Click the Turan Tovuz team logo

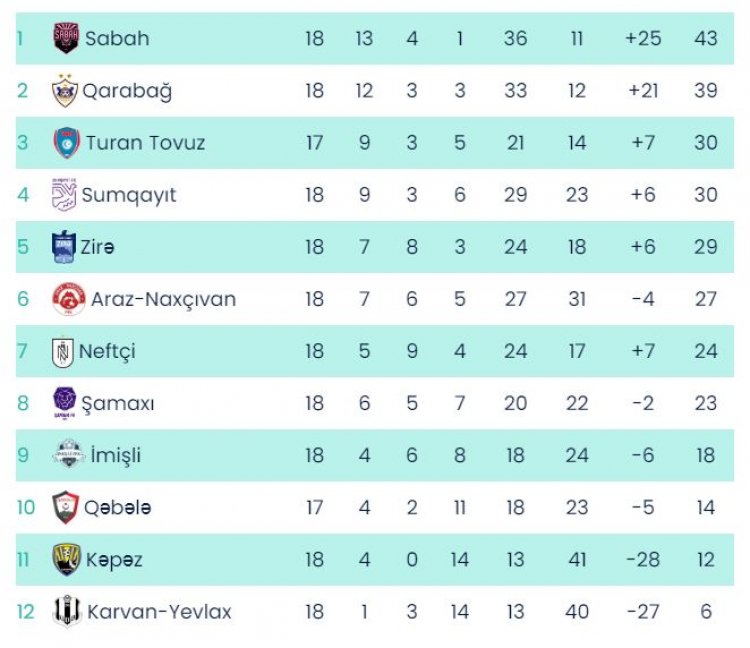tap(66, 143)
